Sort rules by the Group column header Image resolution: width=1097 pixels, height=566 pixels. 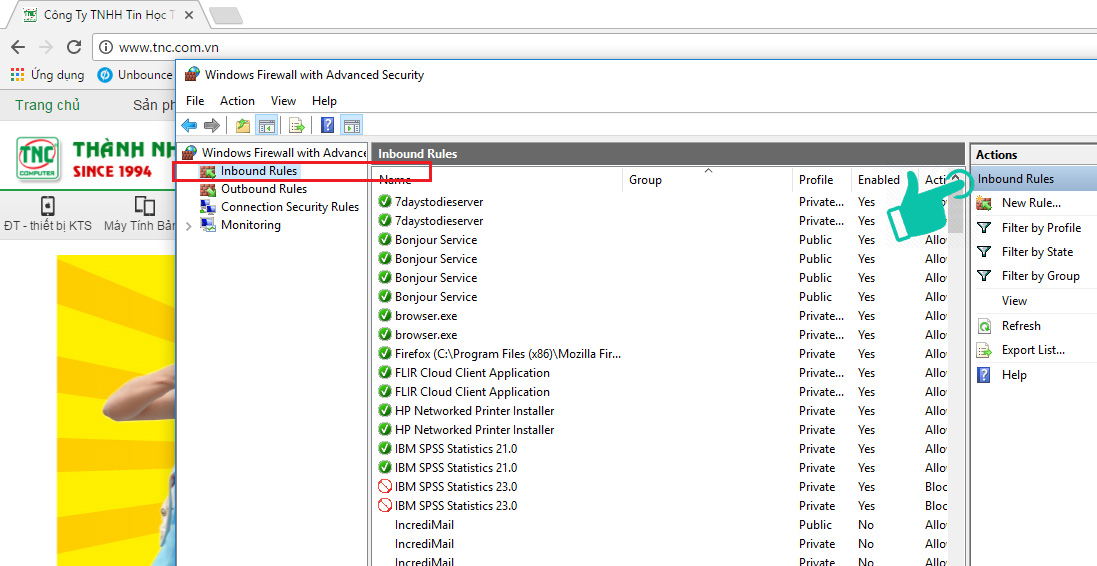707,180
